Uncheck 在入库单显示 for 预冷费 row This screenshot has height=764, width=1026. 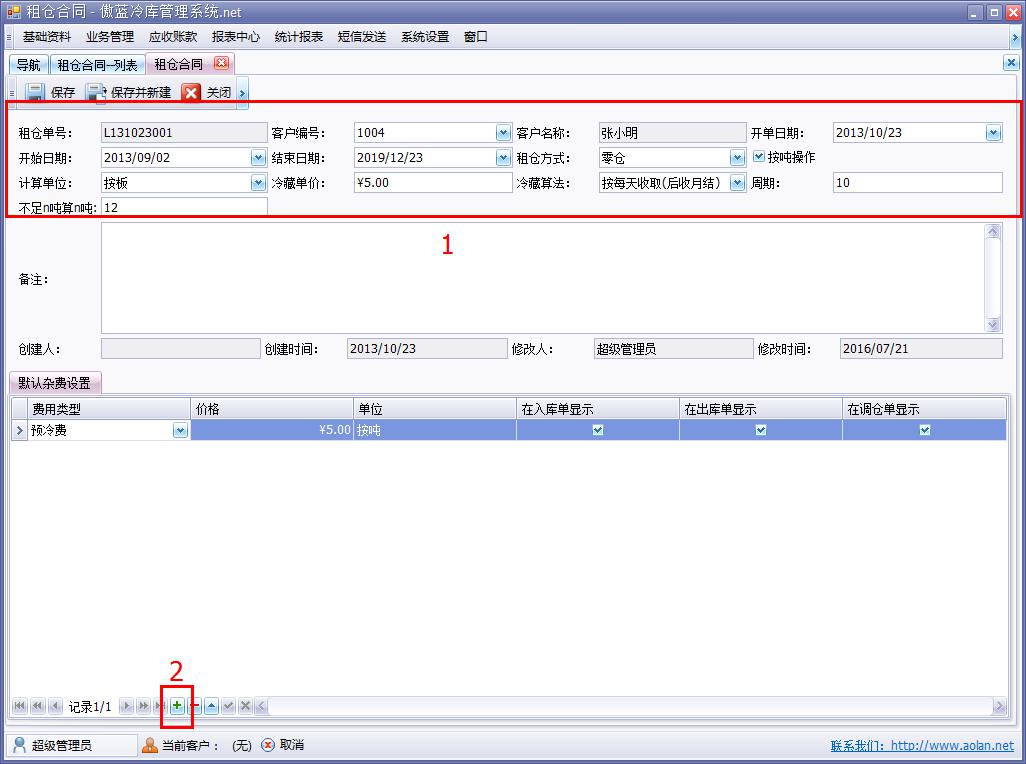click(x=598, y=430)
